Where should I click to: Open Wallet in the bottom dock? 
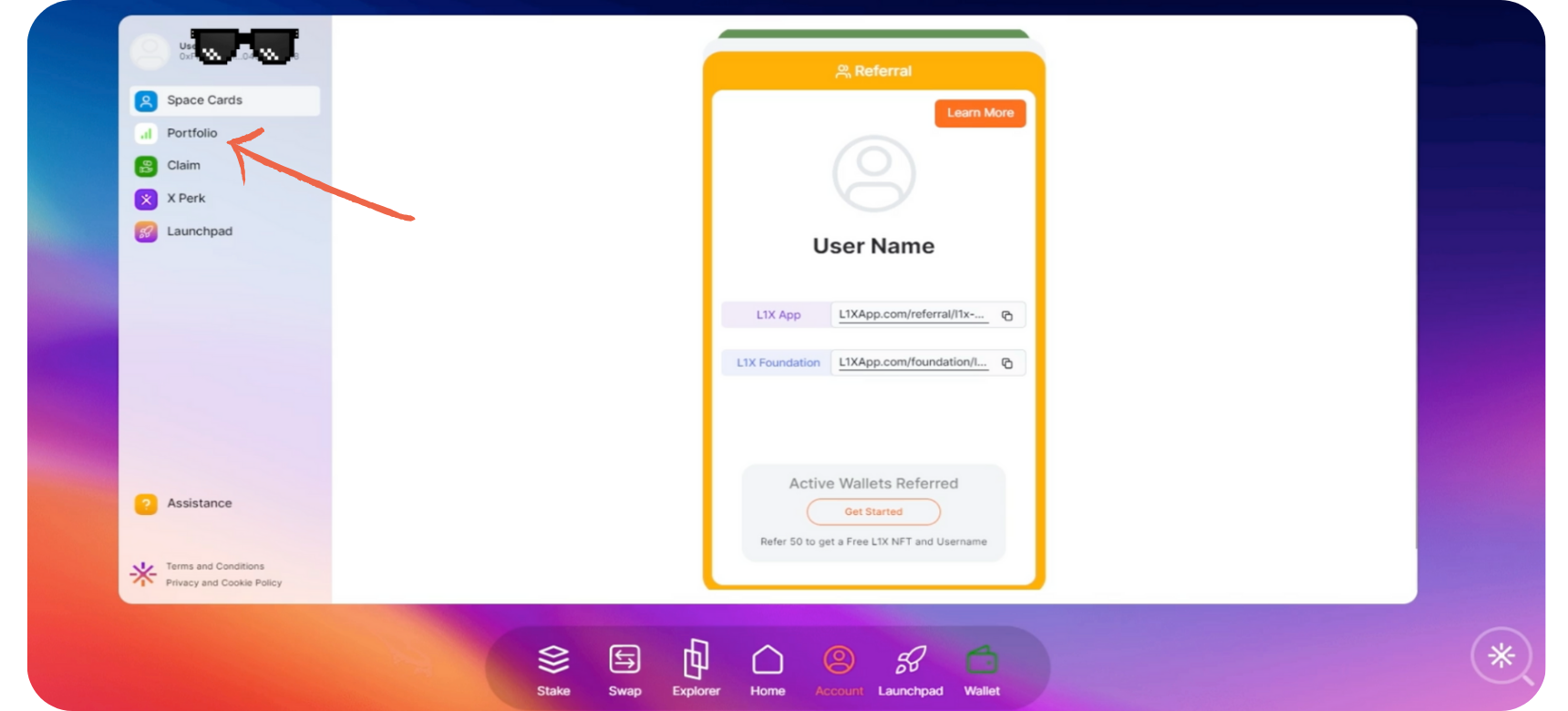[x=982, y=670]
